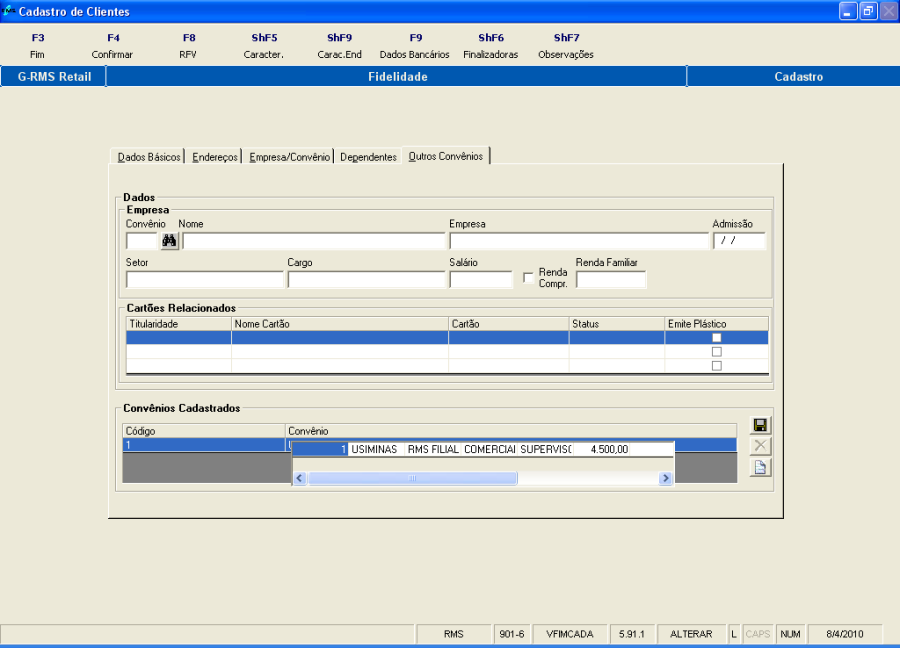Click the 8/4/2010 date in status bar
The width and height of the screenshot is (900, 648).
(844, 634)
